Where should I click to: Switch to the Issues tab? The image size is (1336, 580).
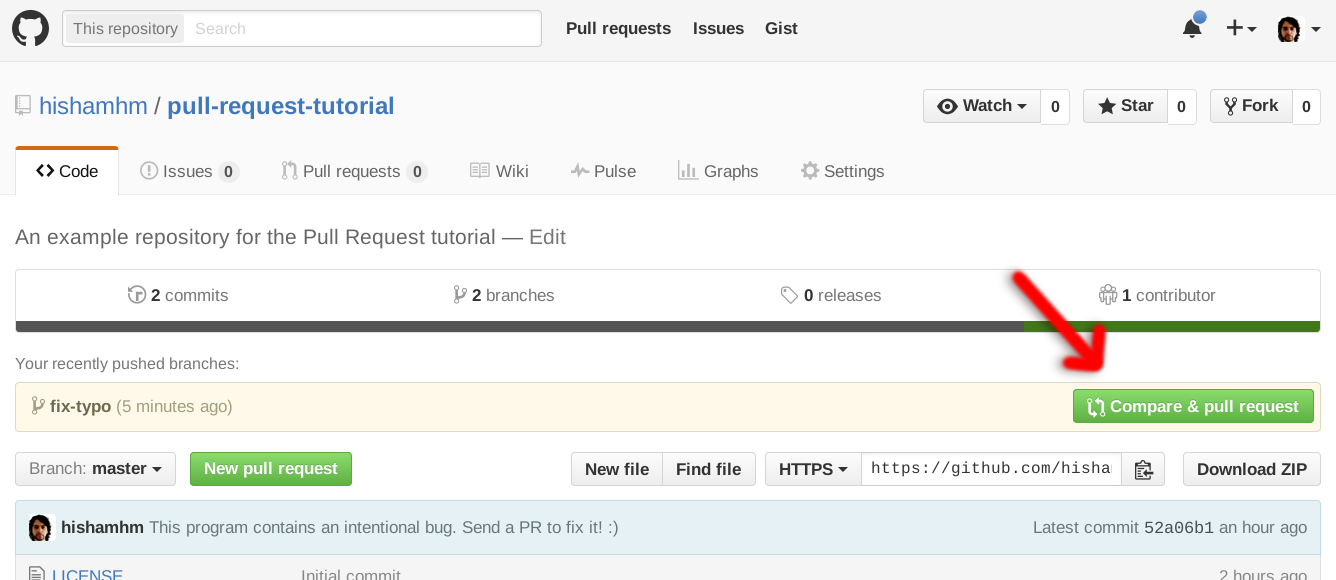[188, 171]
